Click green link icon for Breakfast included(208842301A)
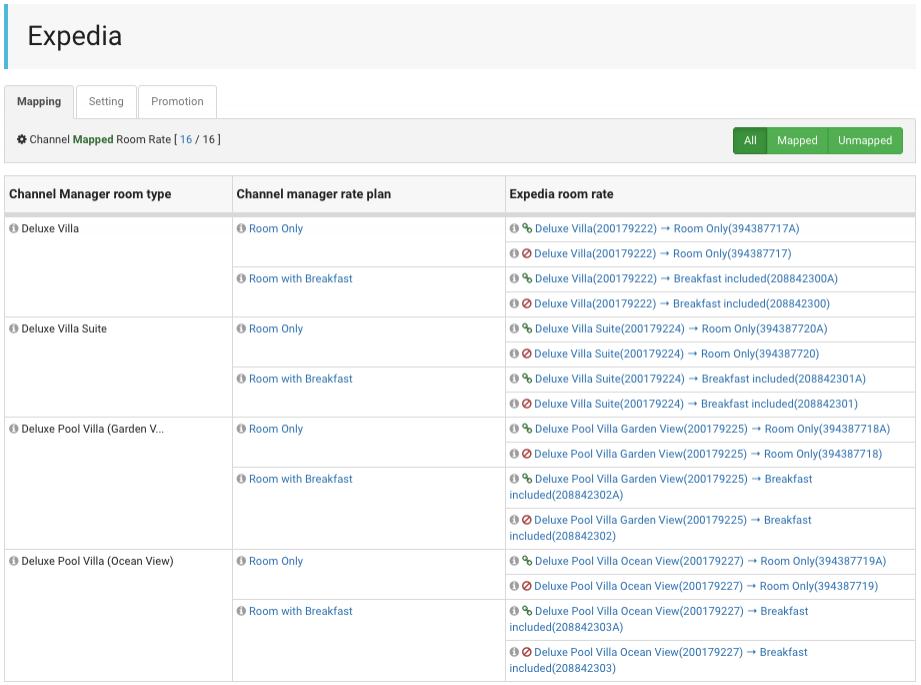 click(x=527, y=379)
